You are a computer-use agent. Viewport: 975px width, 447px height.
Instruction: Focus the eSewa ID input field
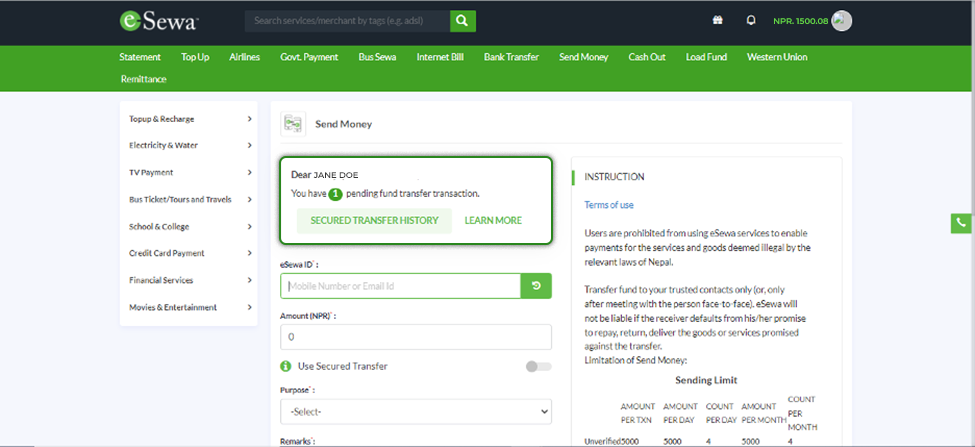click(x=401, y=286)
